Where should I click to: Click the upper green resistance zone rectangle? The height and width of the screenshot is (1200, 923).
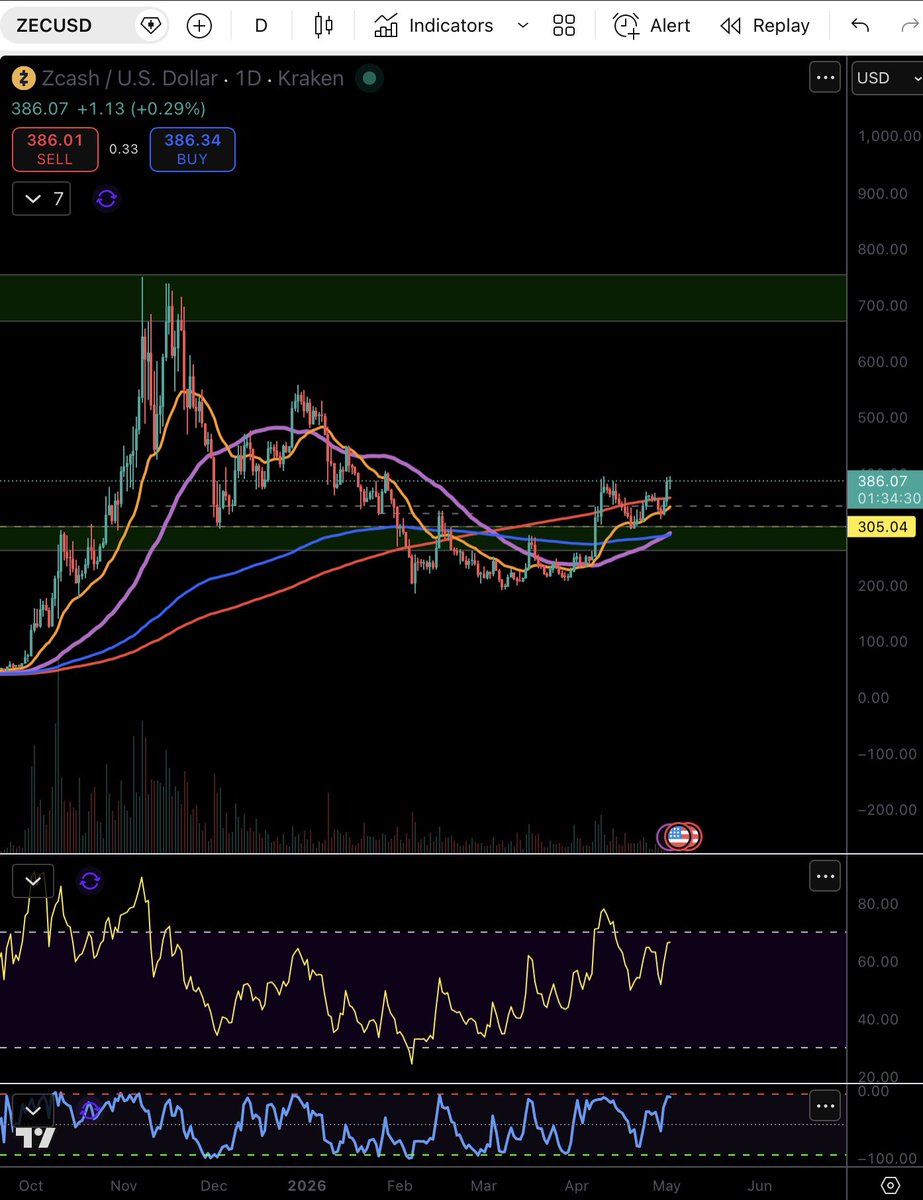point(423,298)
